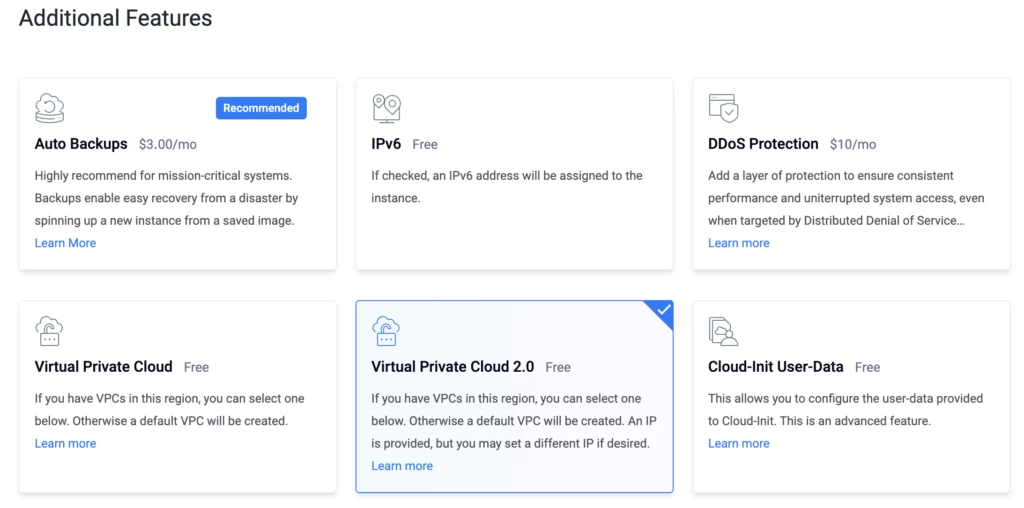Screen dimensions: 1024x508
Task: Open Learn More under Auto Backups
Action: 65,243
